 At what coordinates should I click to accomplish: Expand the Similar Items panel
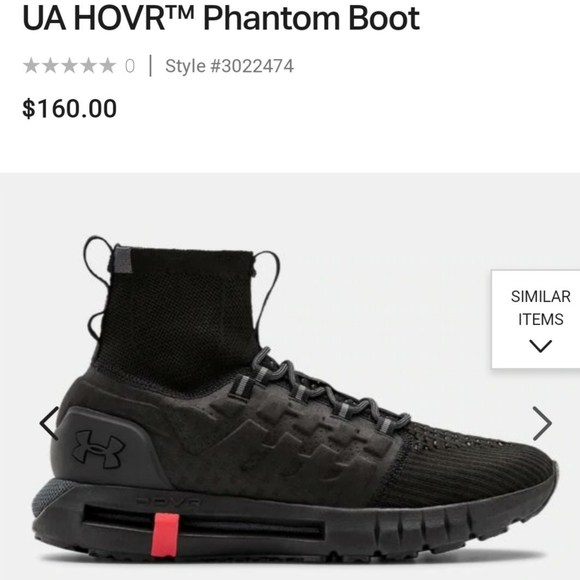(x=536, y=319)
